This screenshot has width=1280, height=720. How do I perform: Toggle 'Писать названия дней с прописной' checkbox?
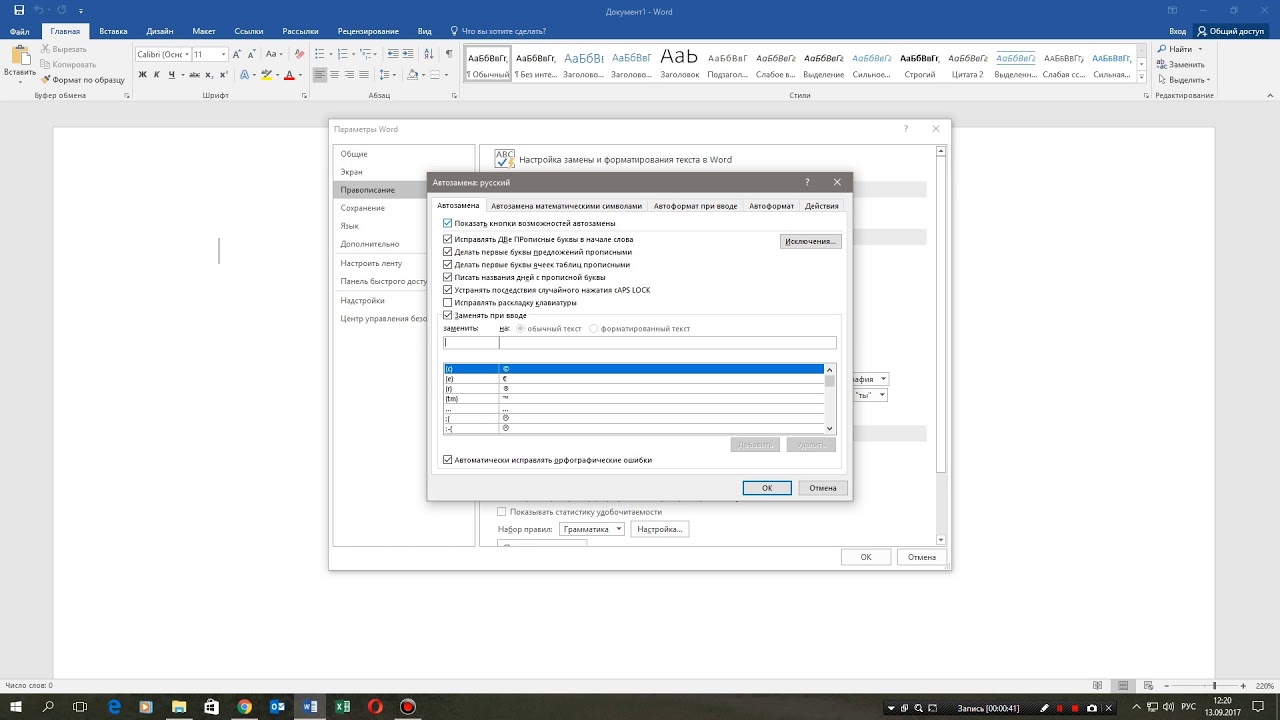(x=448, y=277)
